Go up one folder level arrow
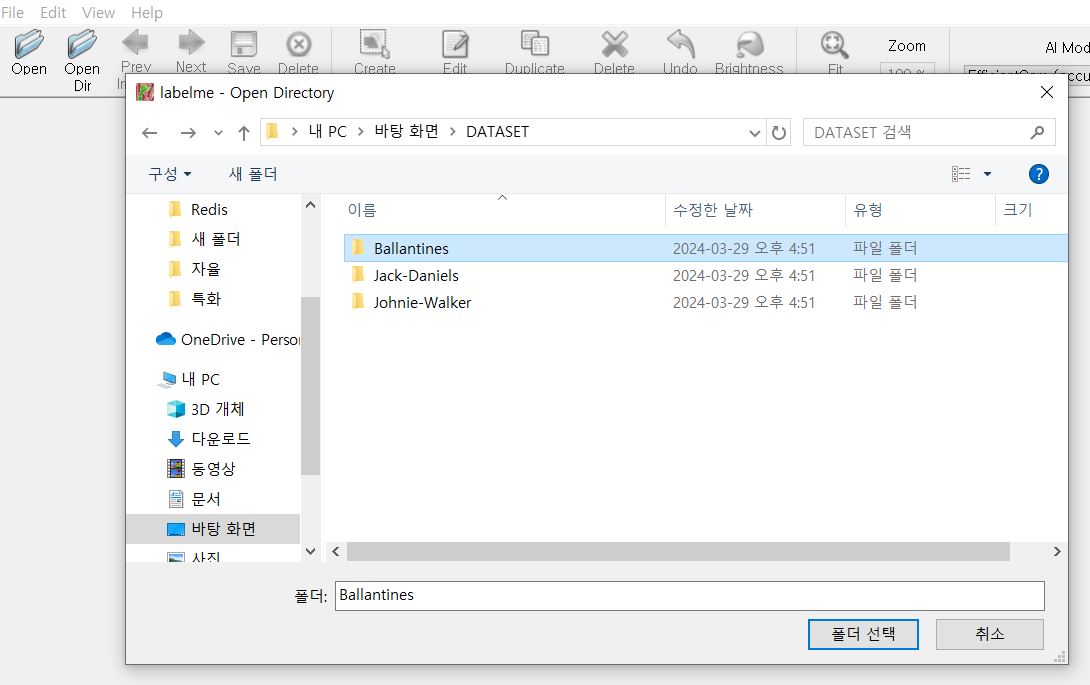This screenshot has height=685, width=1090. 243,133
